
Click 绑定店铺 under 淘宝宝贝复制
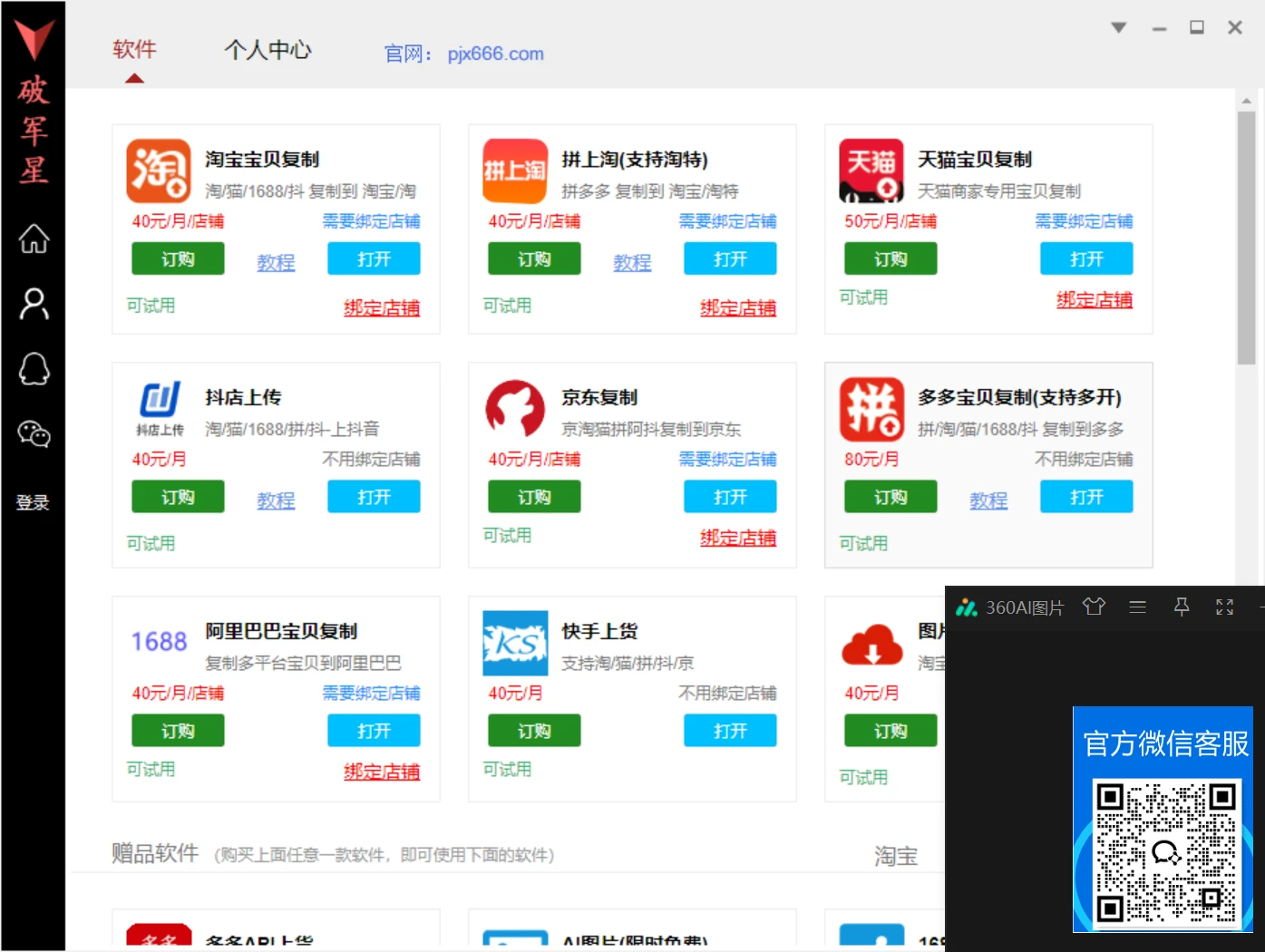tap(382, 308)
